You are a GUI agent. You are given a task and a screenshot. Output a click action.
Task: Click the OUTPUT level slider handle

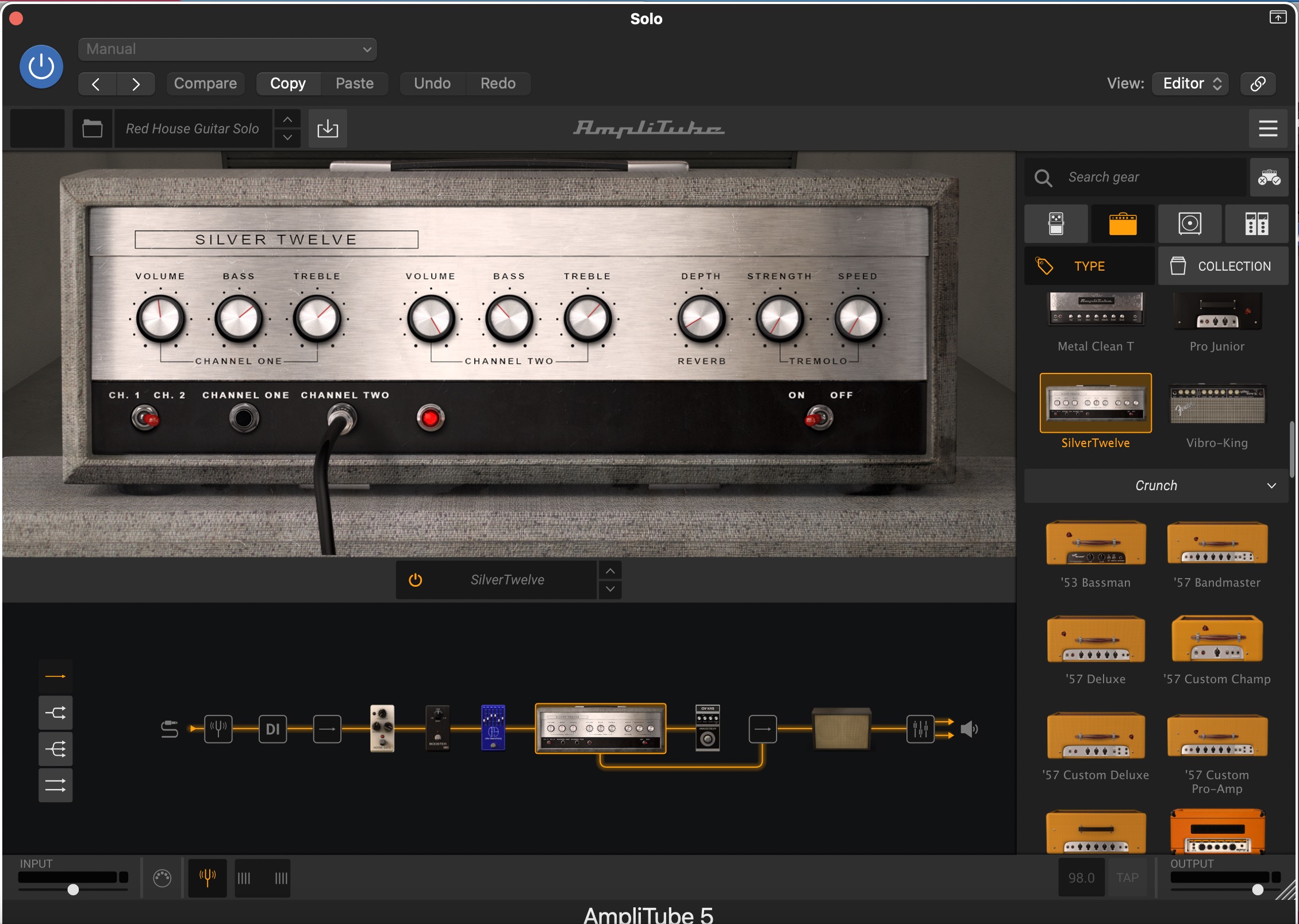tap(1258, 890)
